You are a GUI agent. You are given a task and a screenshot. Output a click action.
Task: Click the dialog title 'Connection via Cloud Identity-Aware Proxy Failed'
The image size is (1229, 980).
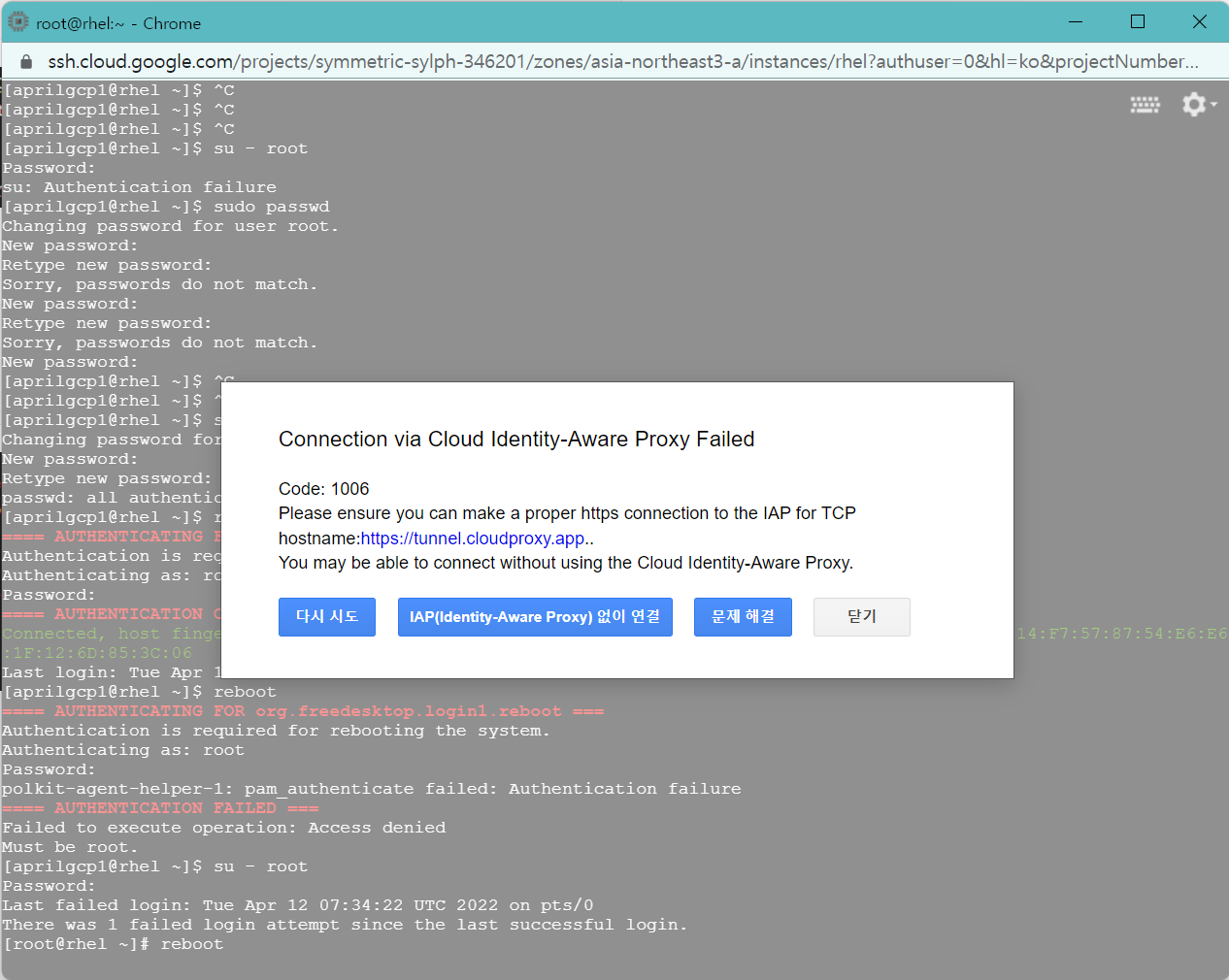(516, 440)
